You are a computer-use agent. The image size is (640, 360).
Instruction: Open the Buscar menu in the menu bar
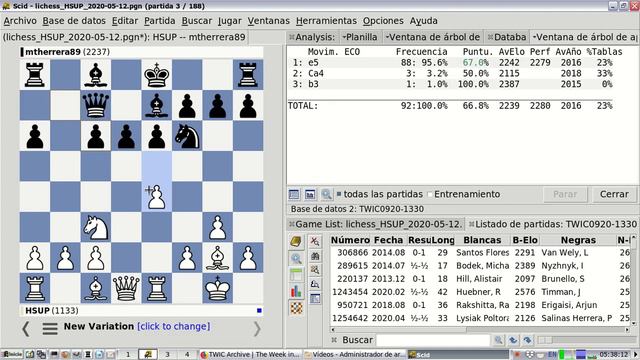197,20
